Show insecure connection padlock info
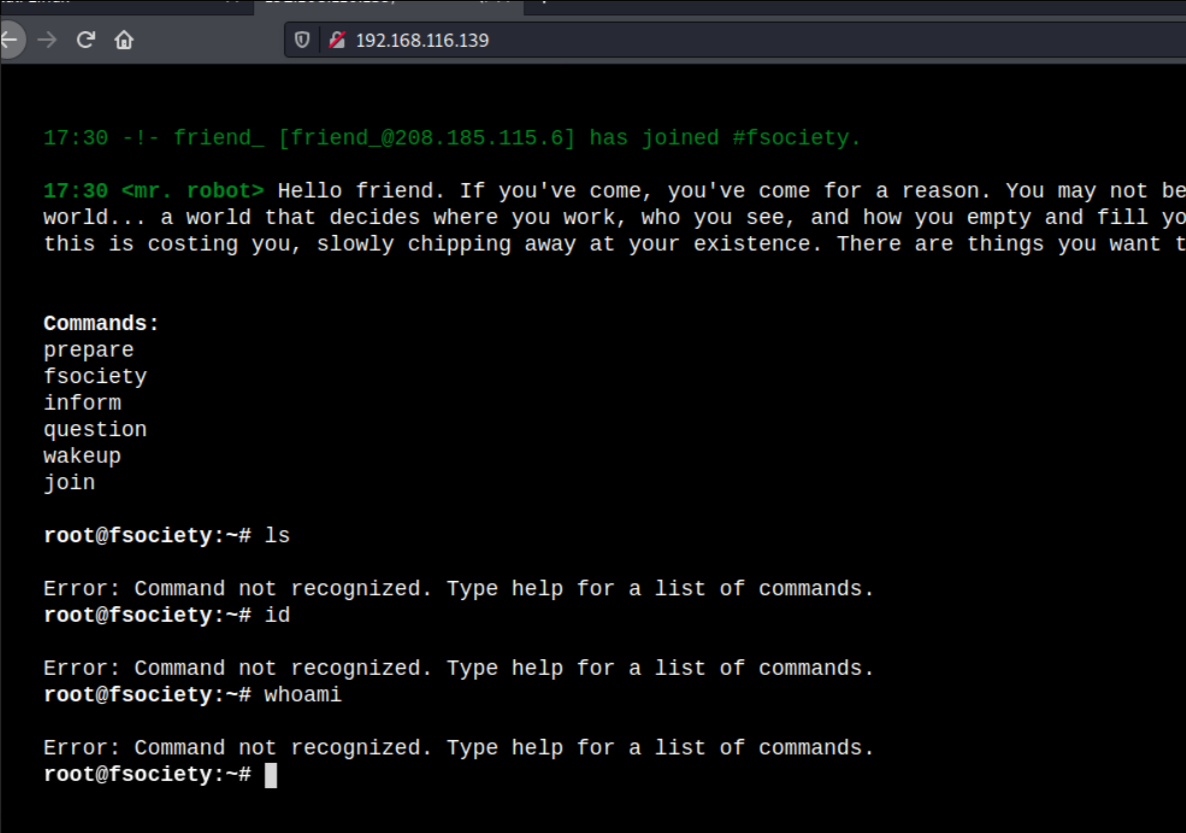This screenshot has width=1186, height=833. coord(337,40)
